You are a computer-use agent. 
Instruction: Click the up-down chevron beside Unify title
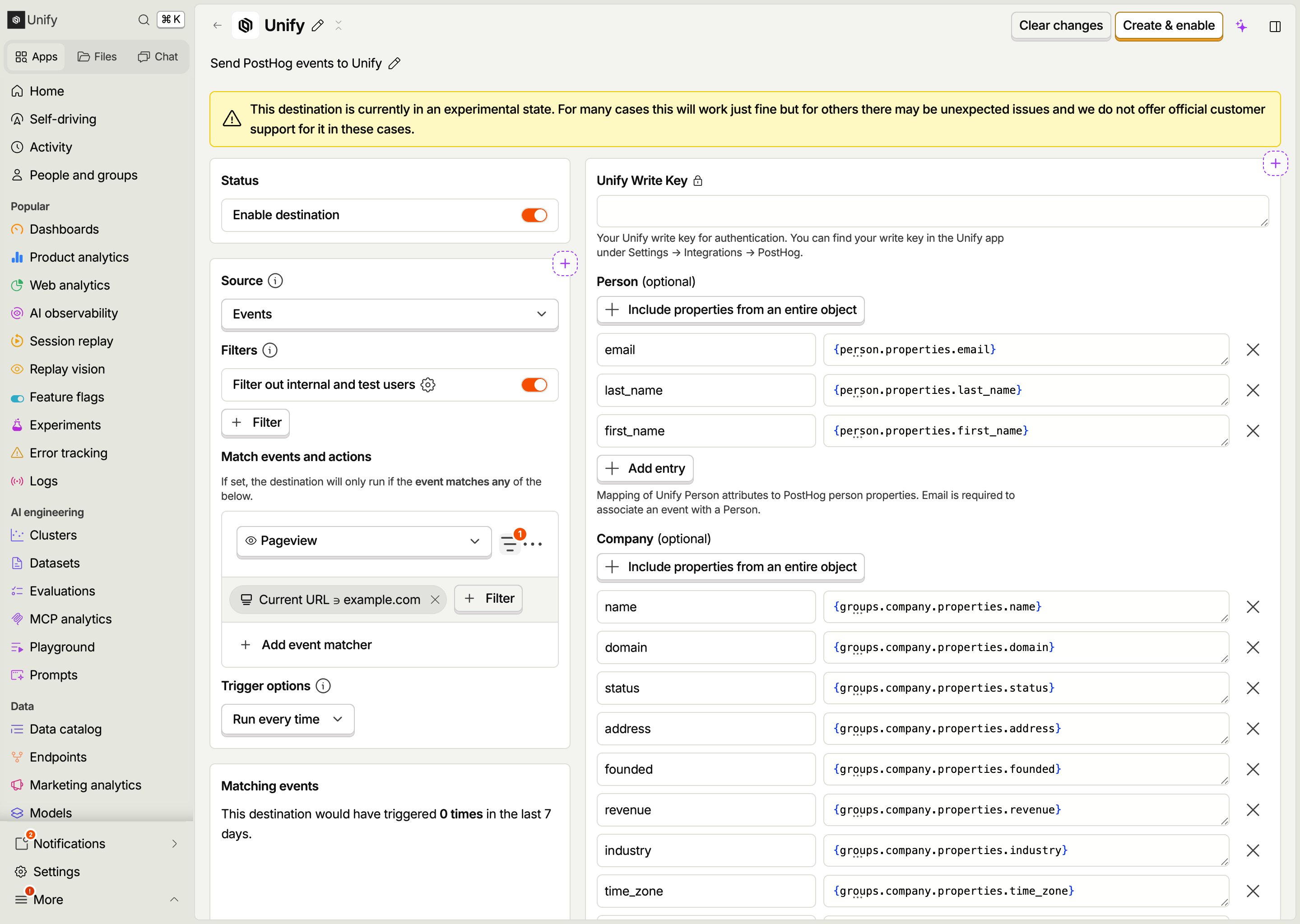[338, 26]
